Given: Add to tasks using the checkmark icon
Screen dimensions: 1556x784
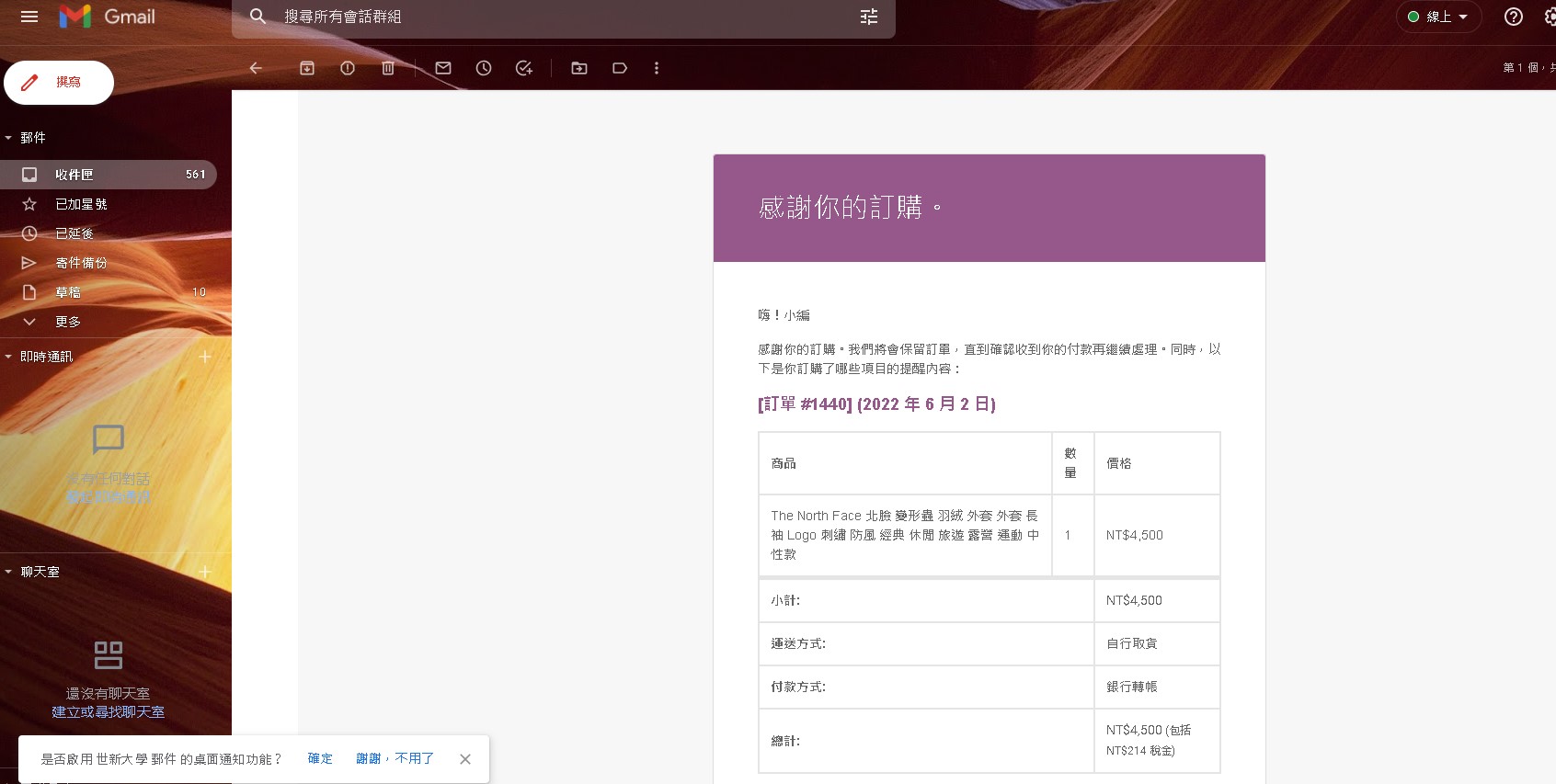Looking at the screenshot, I should (524, 68).
